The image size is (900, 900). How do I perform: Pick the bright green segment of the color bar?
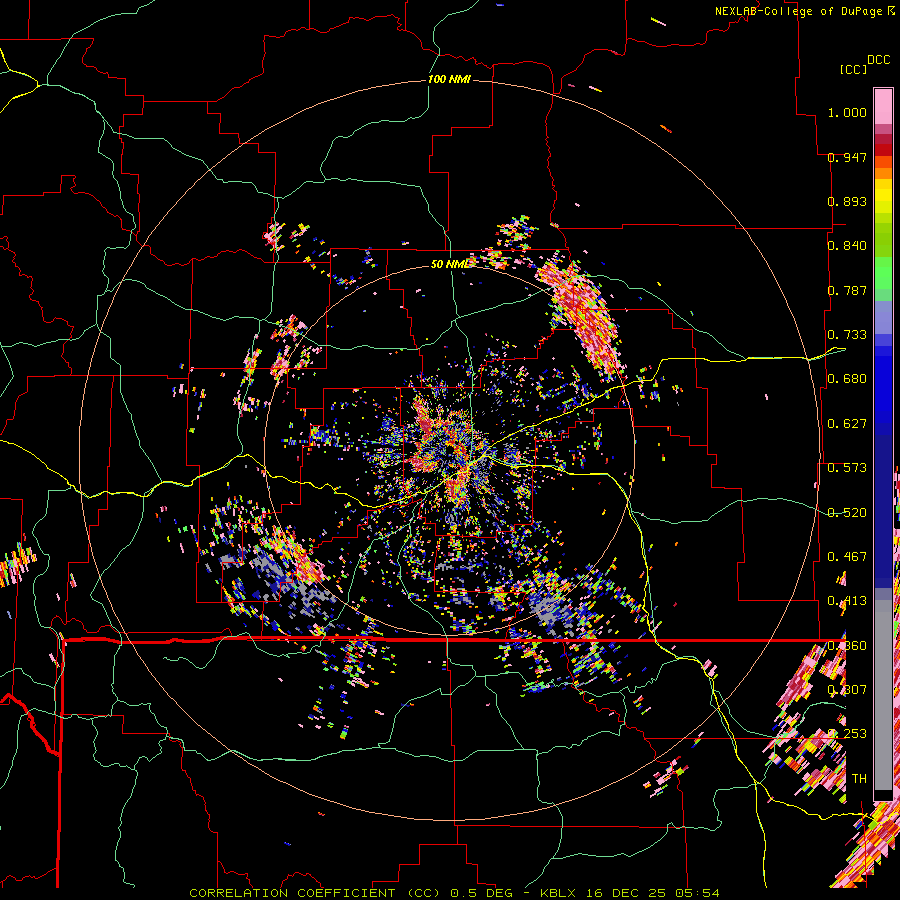(x=883, y=273)
